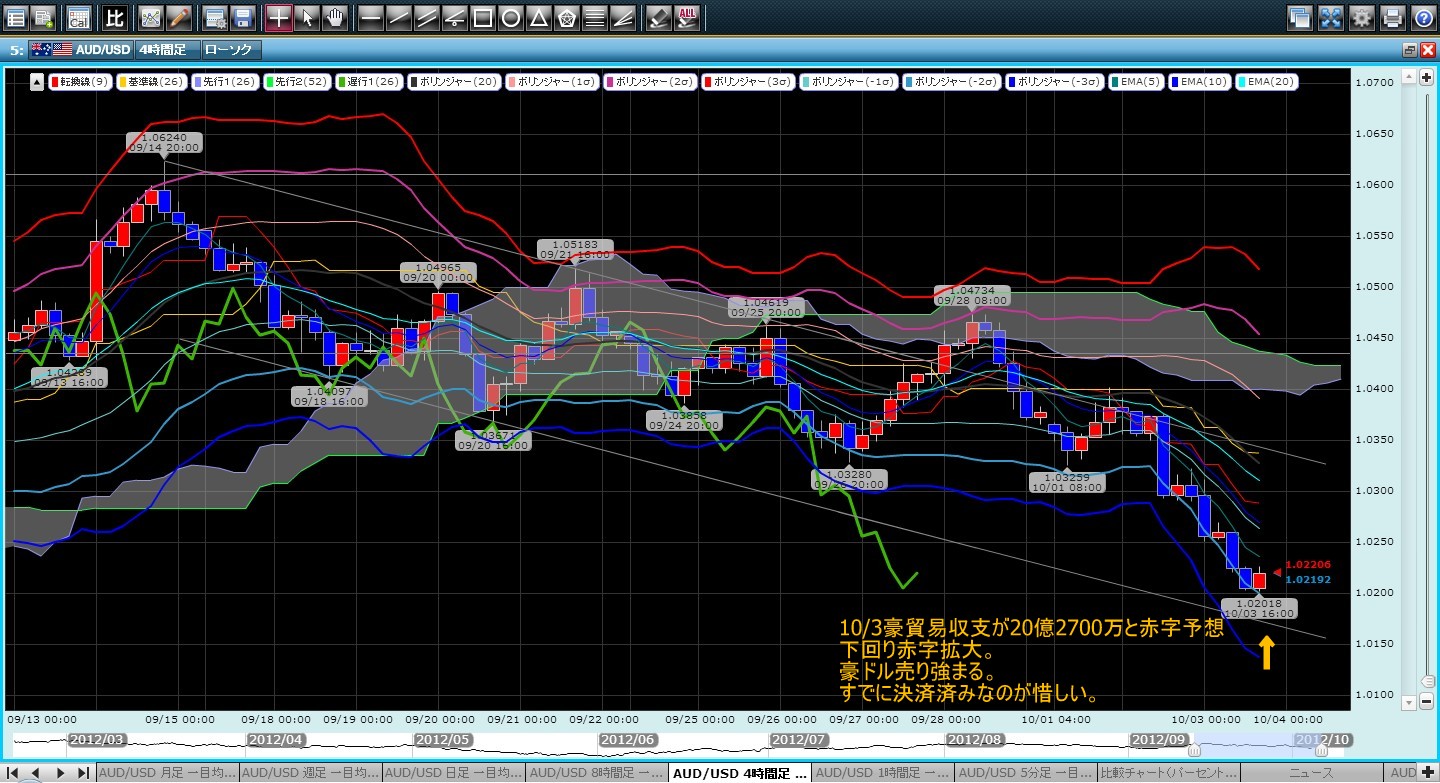Screen dimensions: 1440x783
Task: Toggle the 転換線(9) indicator legend
Action: click(x=81, y=82)
